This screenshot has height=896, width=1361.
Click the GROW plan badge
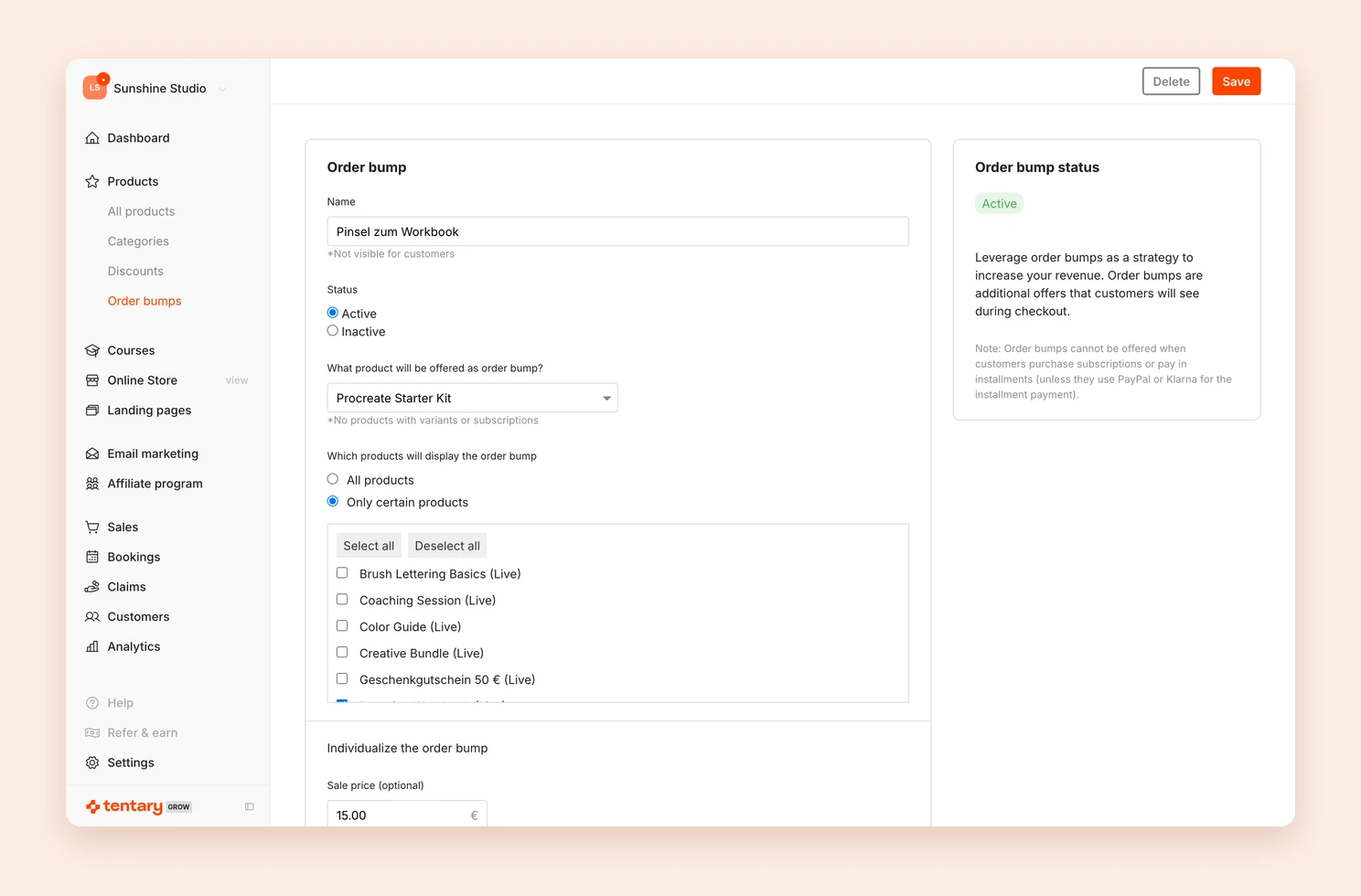[x=179, y=807]
